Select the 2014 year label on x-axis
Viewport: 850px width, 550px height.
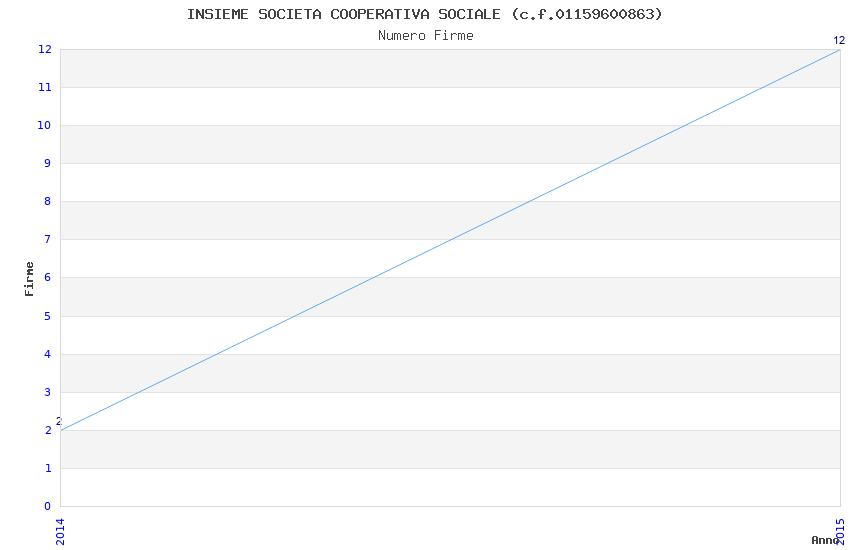60,532
